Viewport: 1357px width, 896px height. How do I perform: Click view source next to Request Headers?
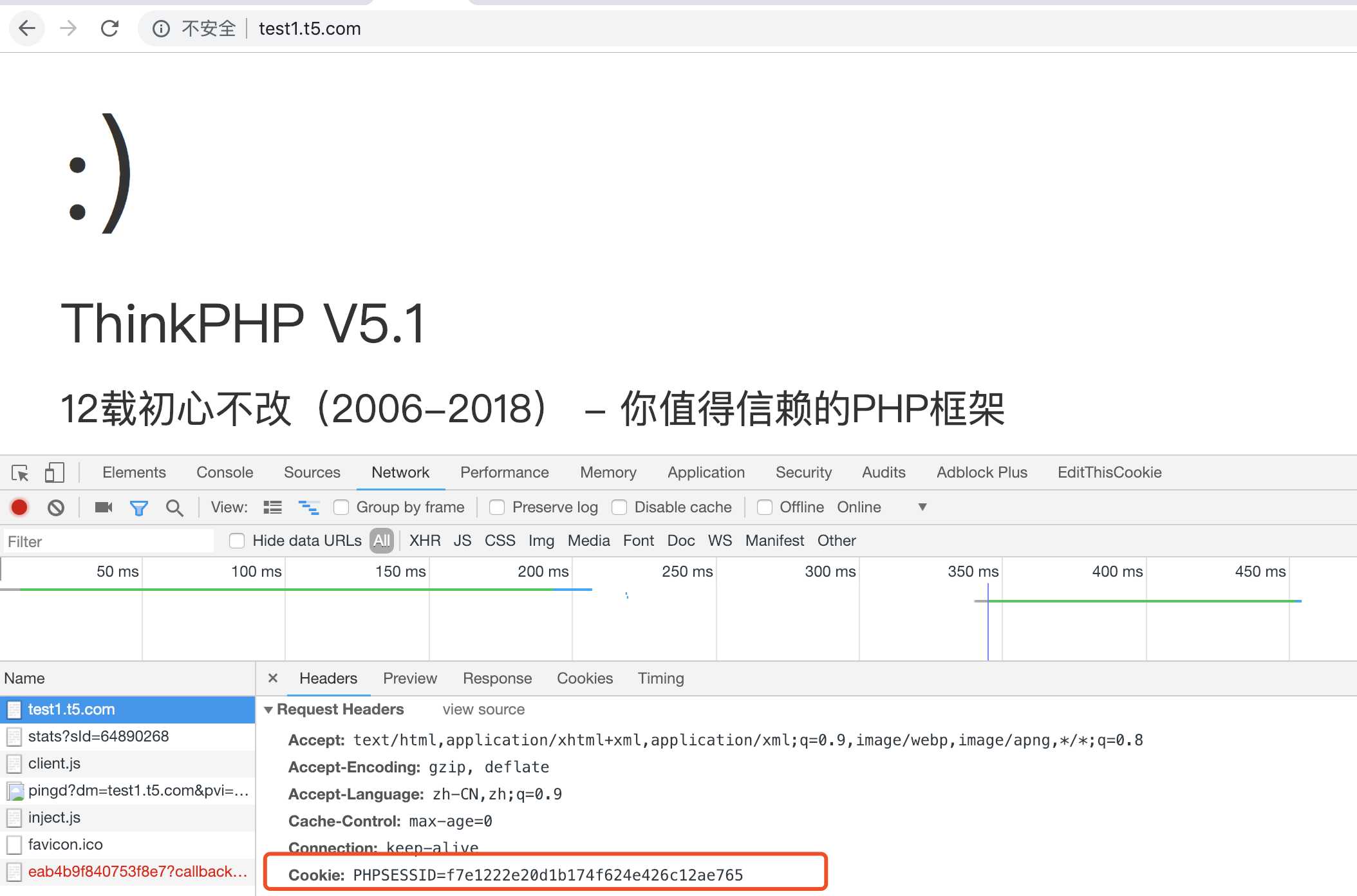point(483,710)
